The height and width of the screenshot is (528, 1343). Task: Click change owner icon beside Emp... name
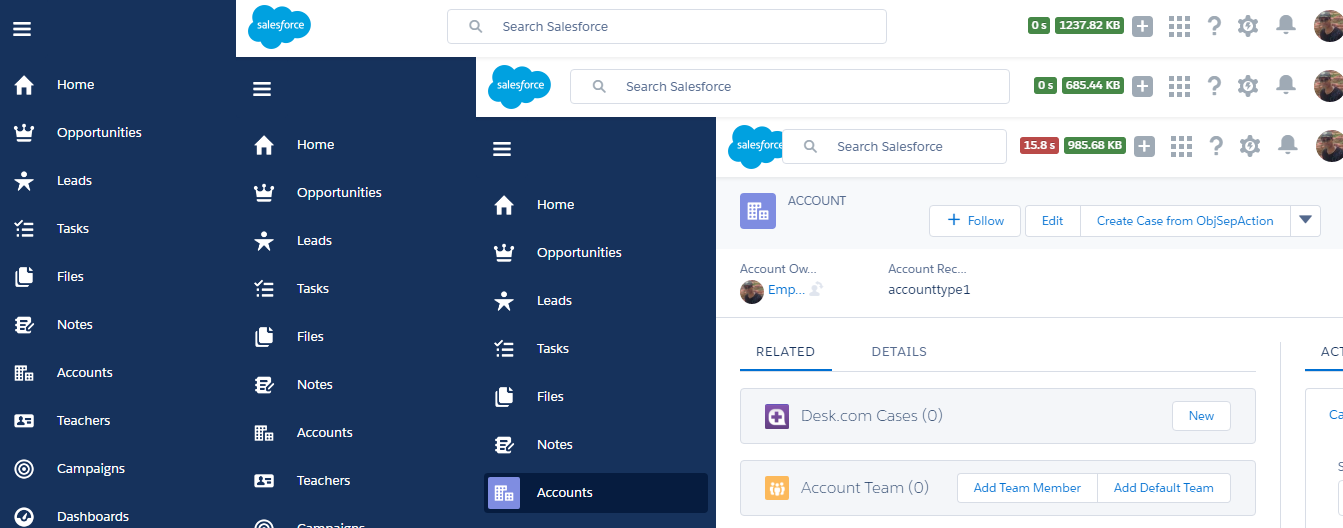click(816, 290)
